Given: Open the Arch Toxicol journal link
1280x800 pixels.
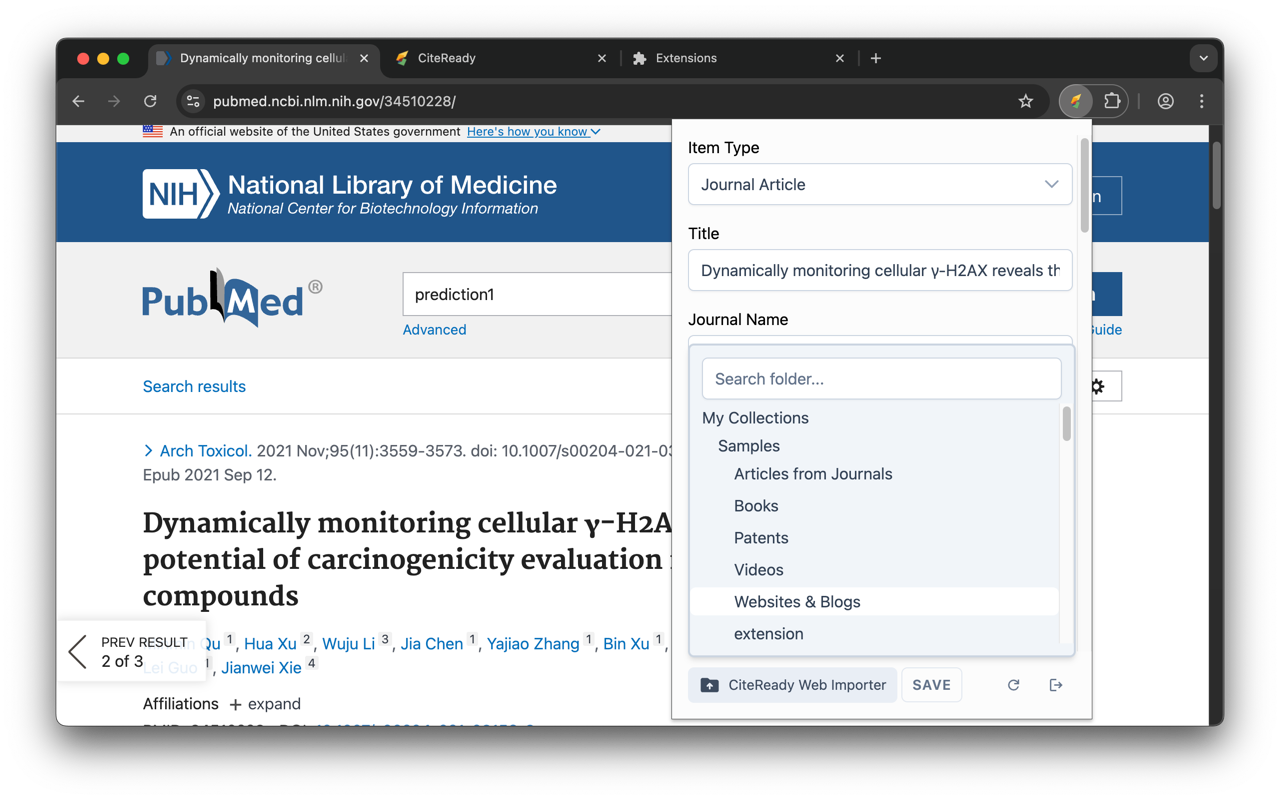Looking at the screenshot, I should pos(204,451).
